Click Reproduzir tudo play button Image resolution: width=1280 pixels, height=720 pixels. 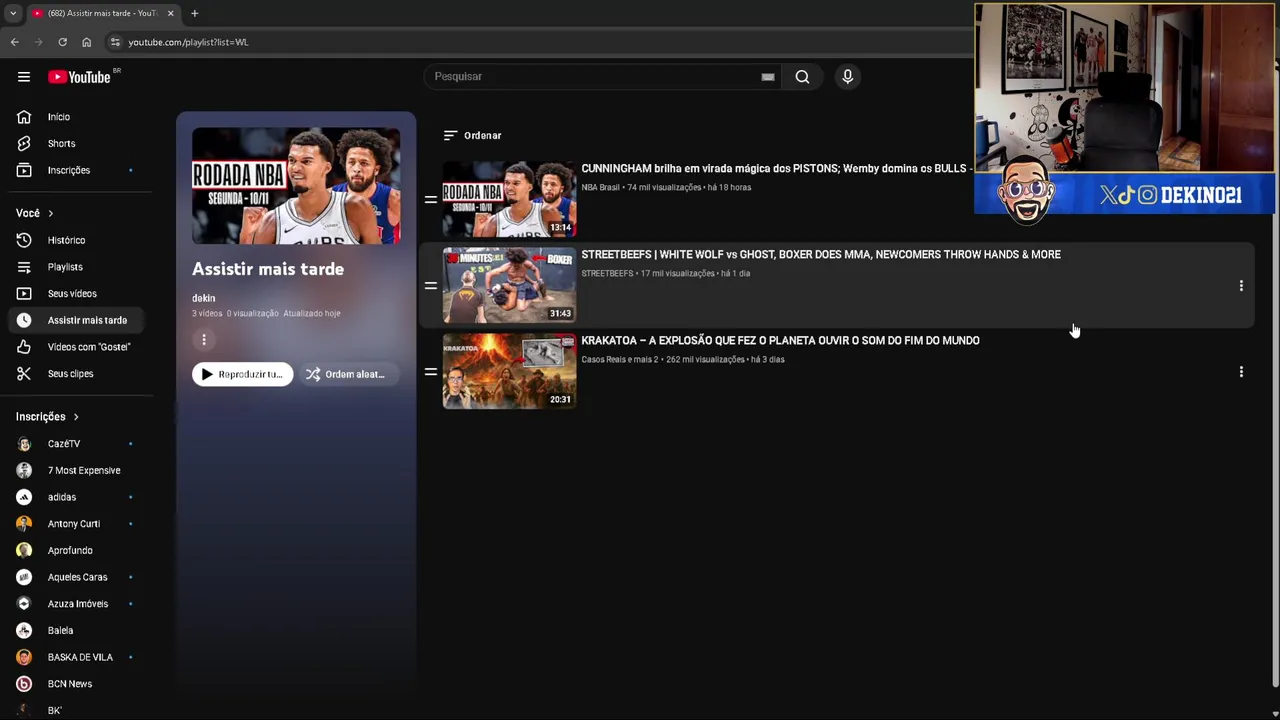coord(243,374)
